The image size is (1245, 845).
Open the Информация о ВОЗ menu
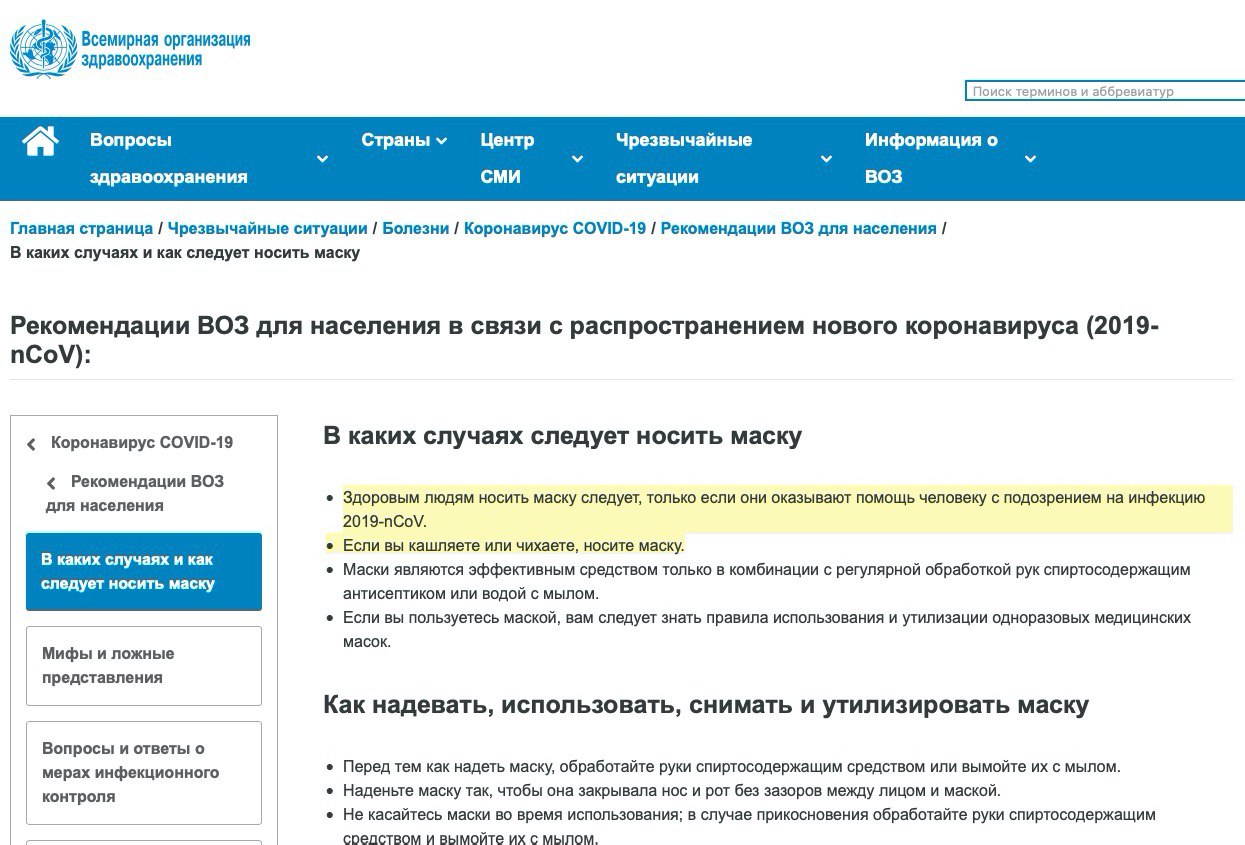pos(931,158)
